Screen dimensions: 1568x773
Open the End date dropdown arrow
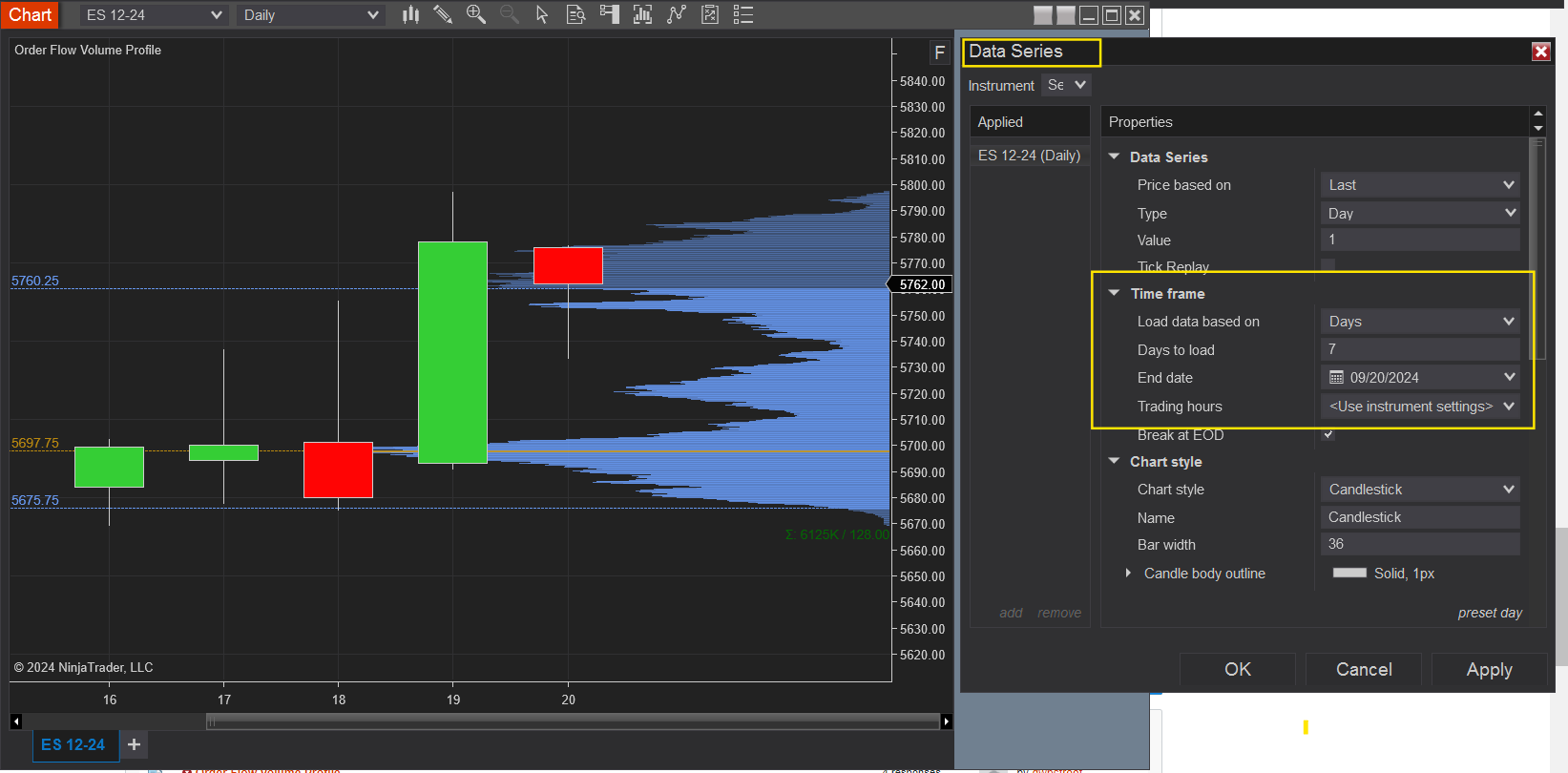click(x=1509, y=377)
